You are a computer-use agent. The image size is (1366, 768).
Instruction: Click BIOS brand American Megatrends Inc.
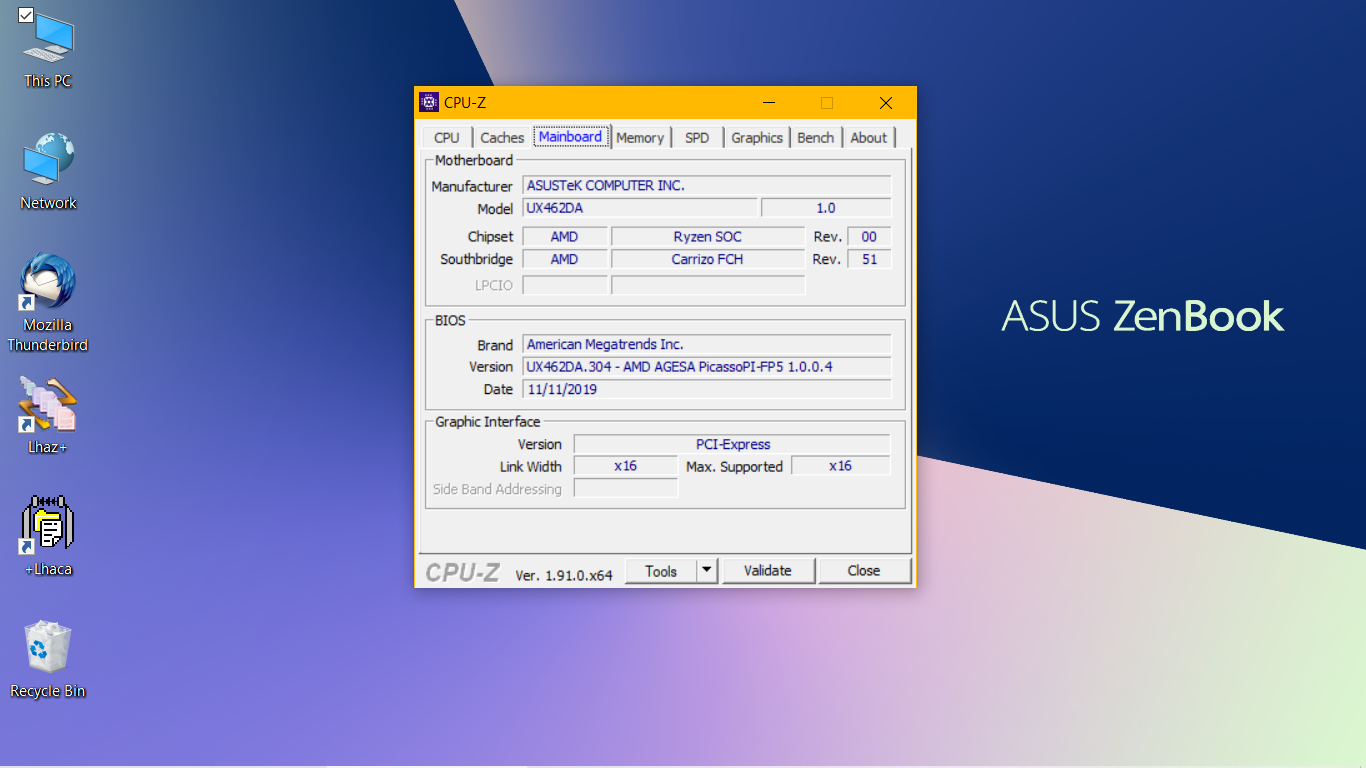[707, 344]
